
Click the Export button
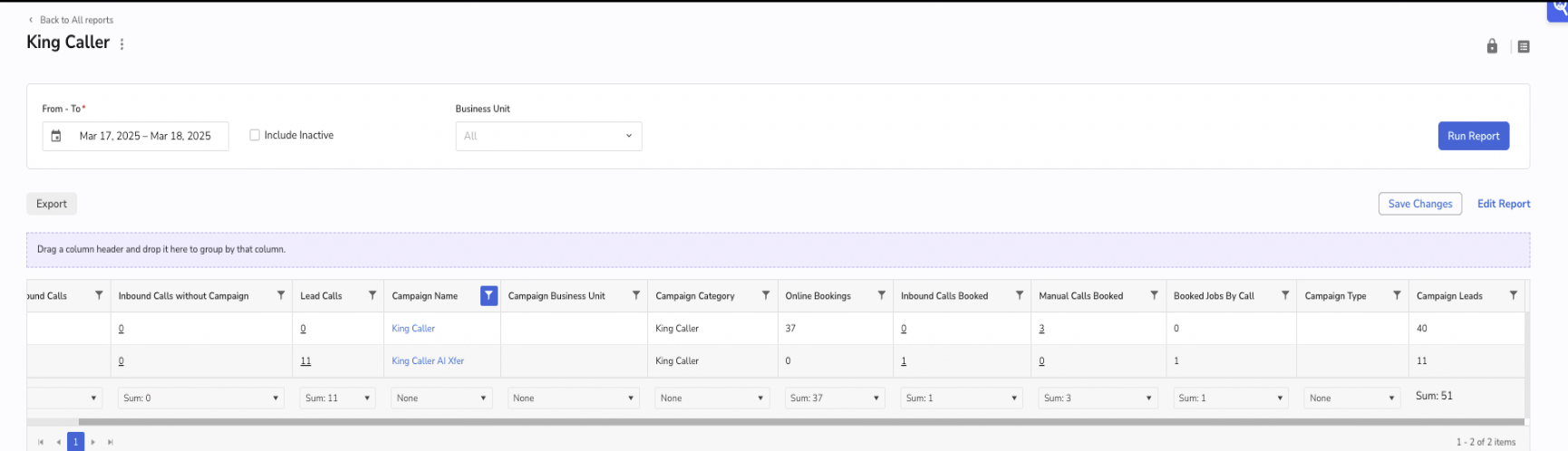(52, 204)
